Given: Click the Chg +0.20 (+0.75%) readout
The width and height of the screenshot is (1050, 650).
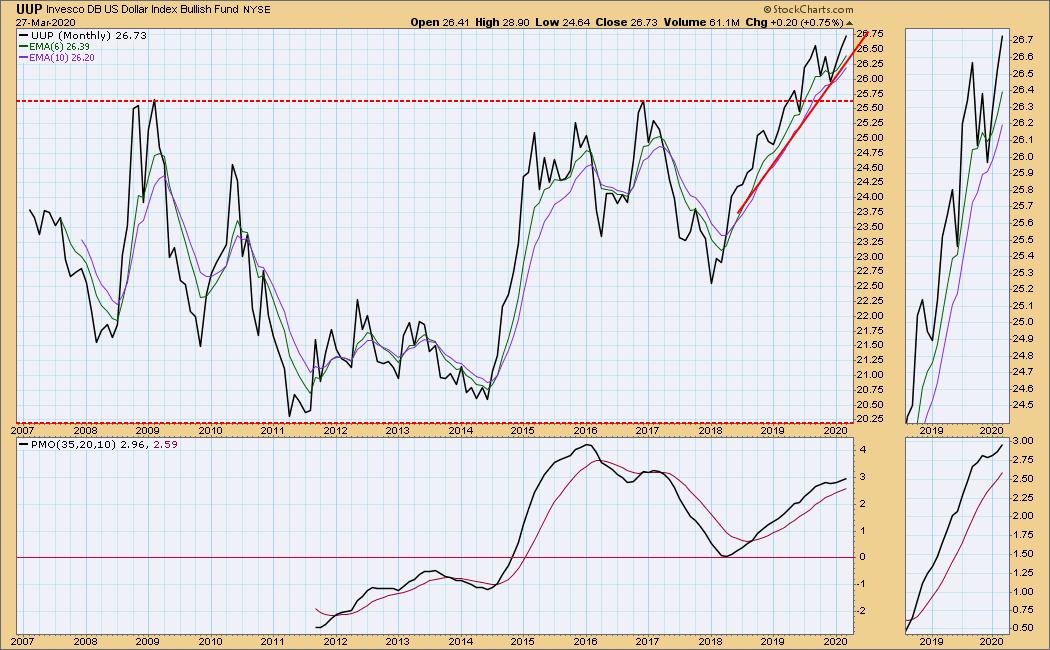Looking at the screenshot, I should tap(795, 22).
